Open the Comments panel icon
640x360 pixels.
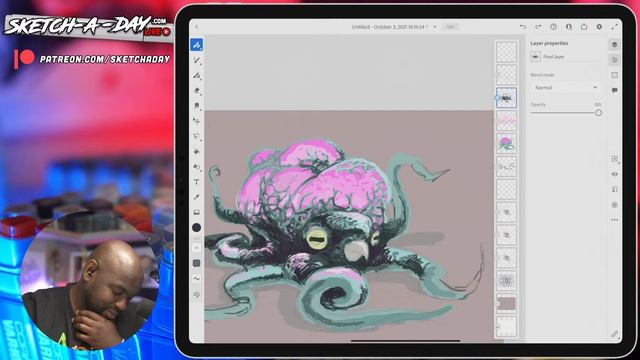tap(615, 90)
